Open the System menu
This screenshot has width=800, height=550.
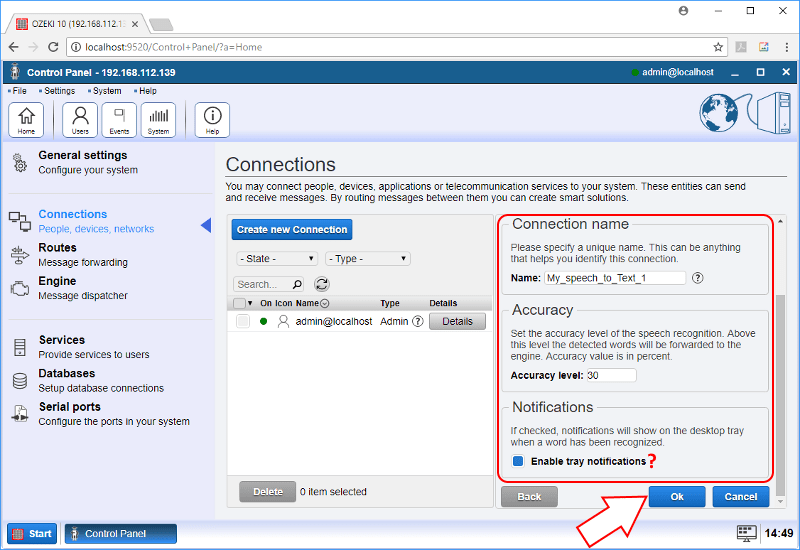click(x=107, y=91)
